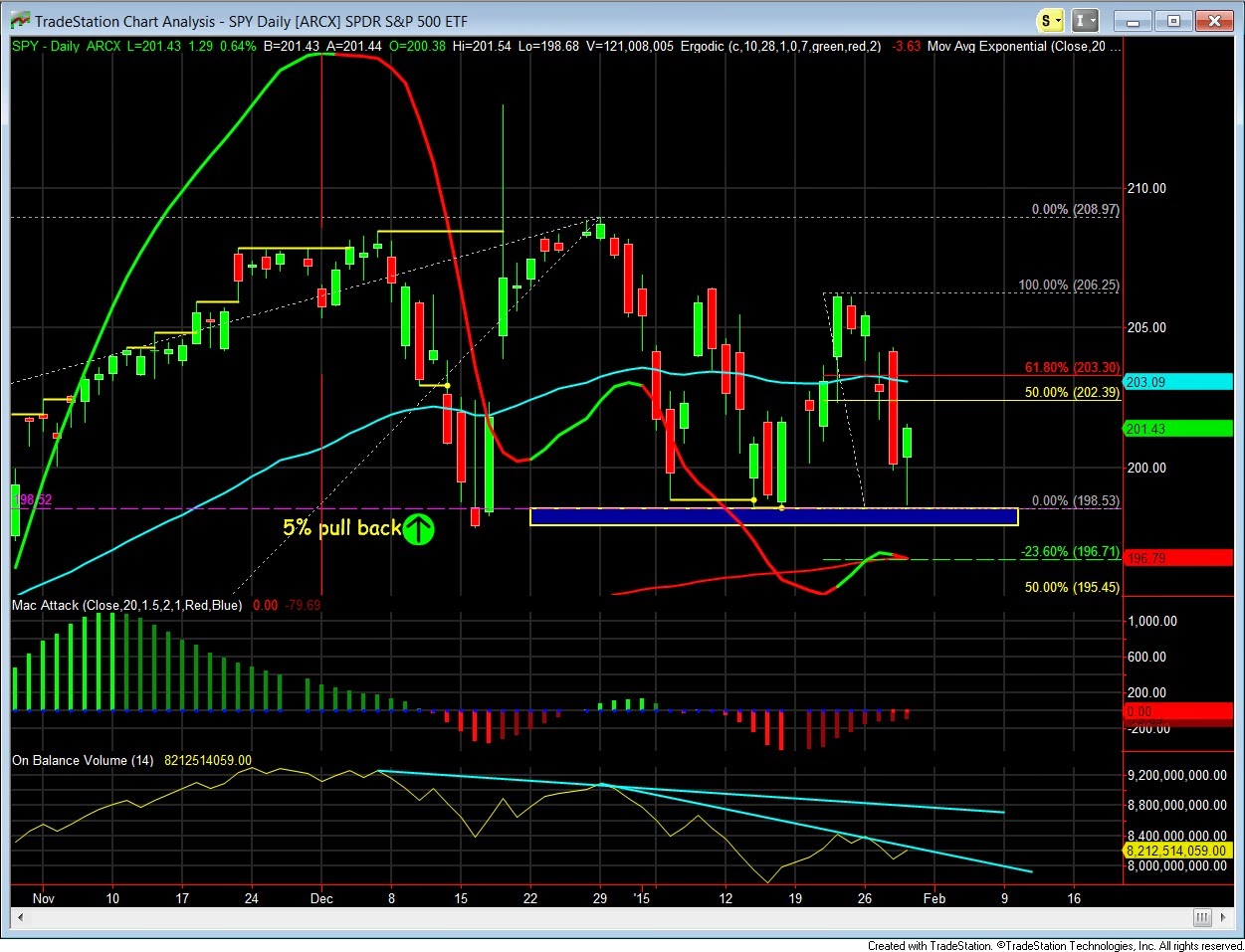Click the scrollbar right arrow button
The width and height of the screenshot is (1245, 952).
coord(1225,917)
